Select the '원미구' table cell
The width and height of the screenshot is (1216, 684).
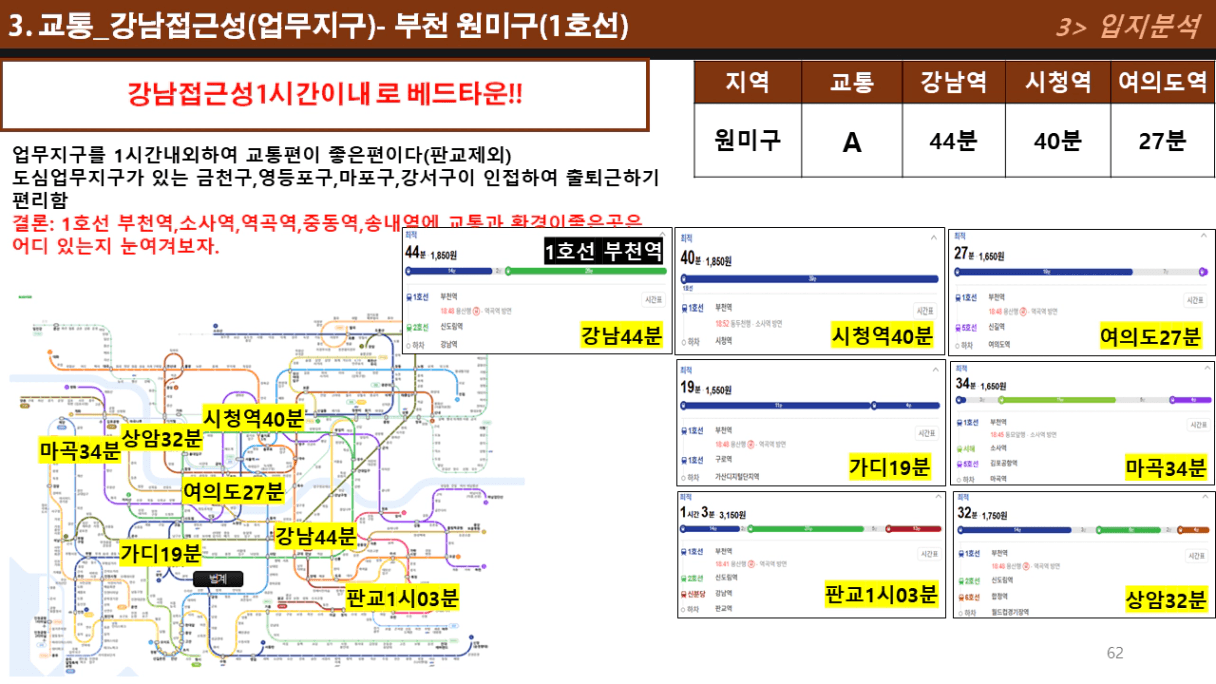[747, 141]
